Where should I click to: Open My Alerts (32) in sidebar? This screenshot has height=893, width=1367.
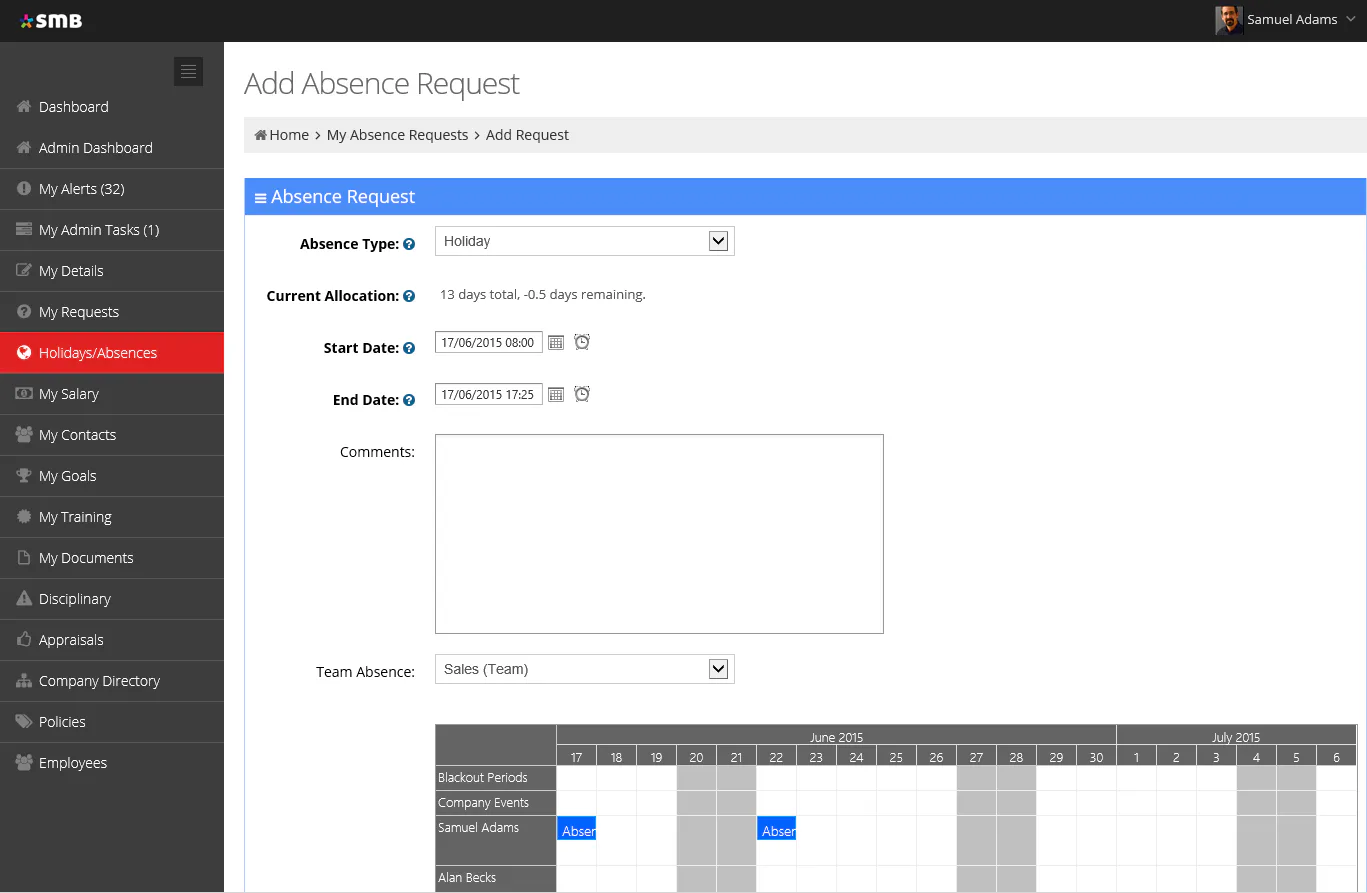click(81, 189)
